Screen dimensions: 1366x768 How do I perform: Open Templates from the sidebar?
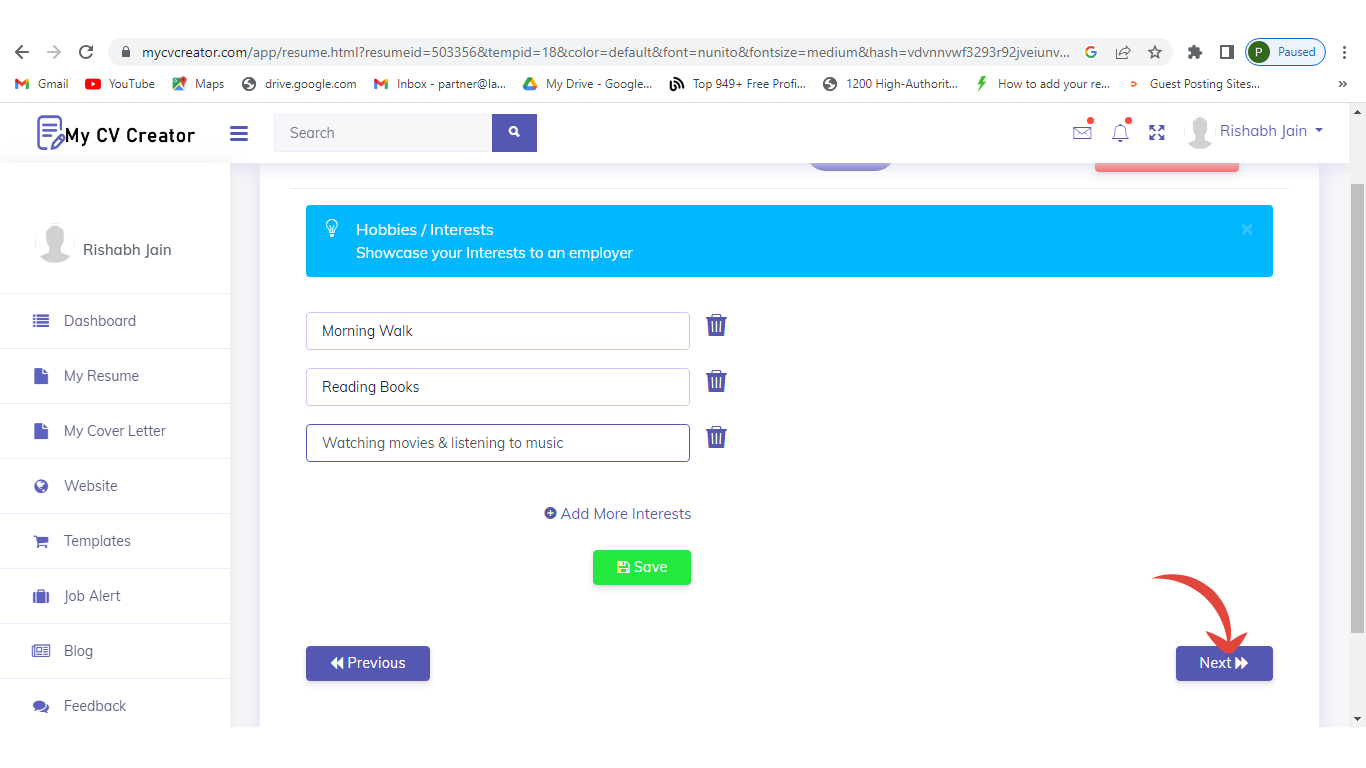click(97, 541)
